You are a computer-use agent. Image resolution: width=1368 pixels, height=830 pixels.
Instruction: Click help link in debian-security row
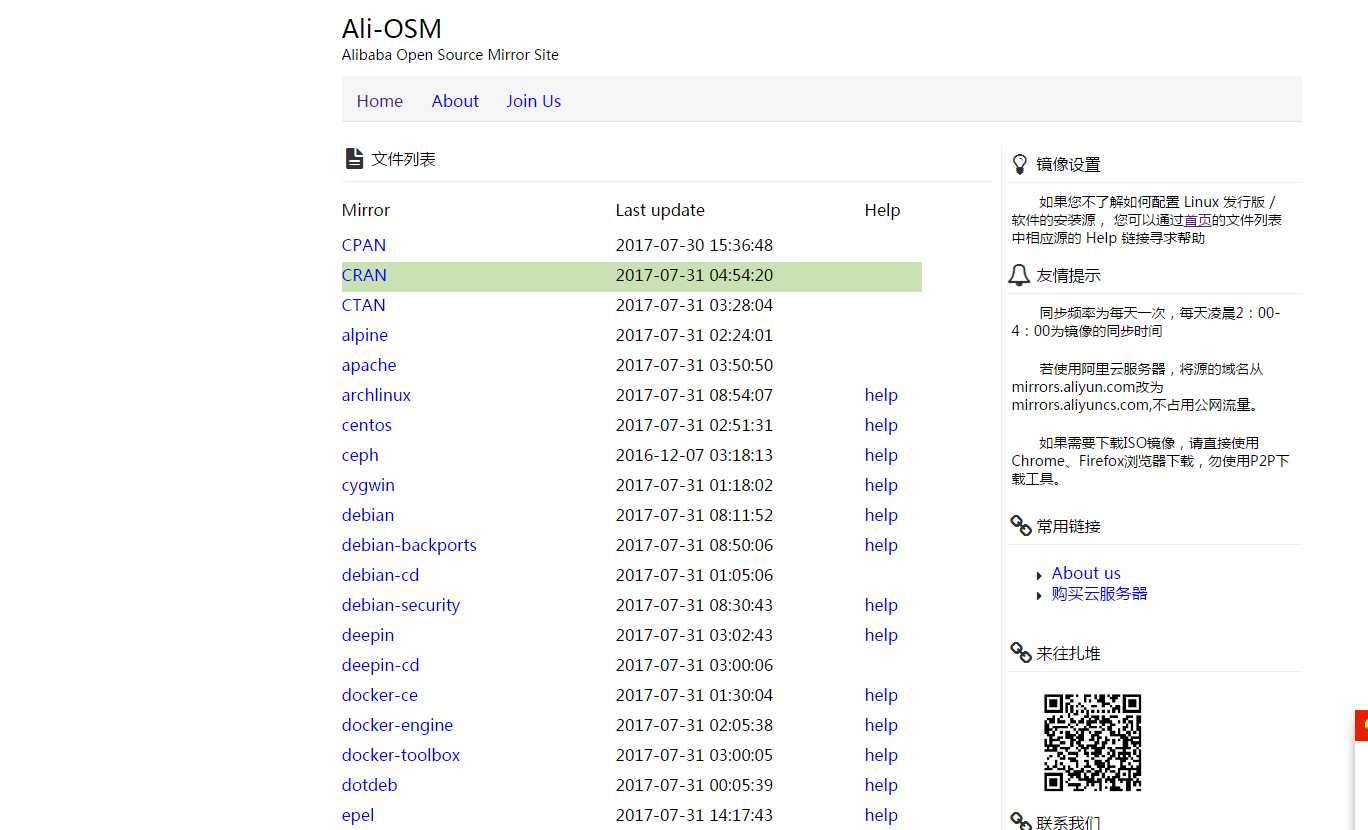(x=881, y=605)
